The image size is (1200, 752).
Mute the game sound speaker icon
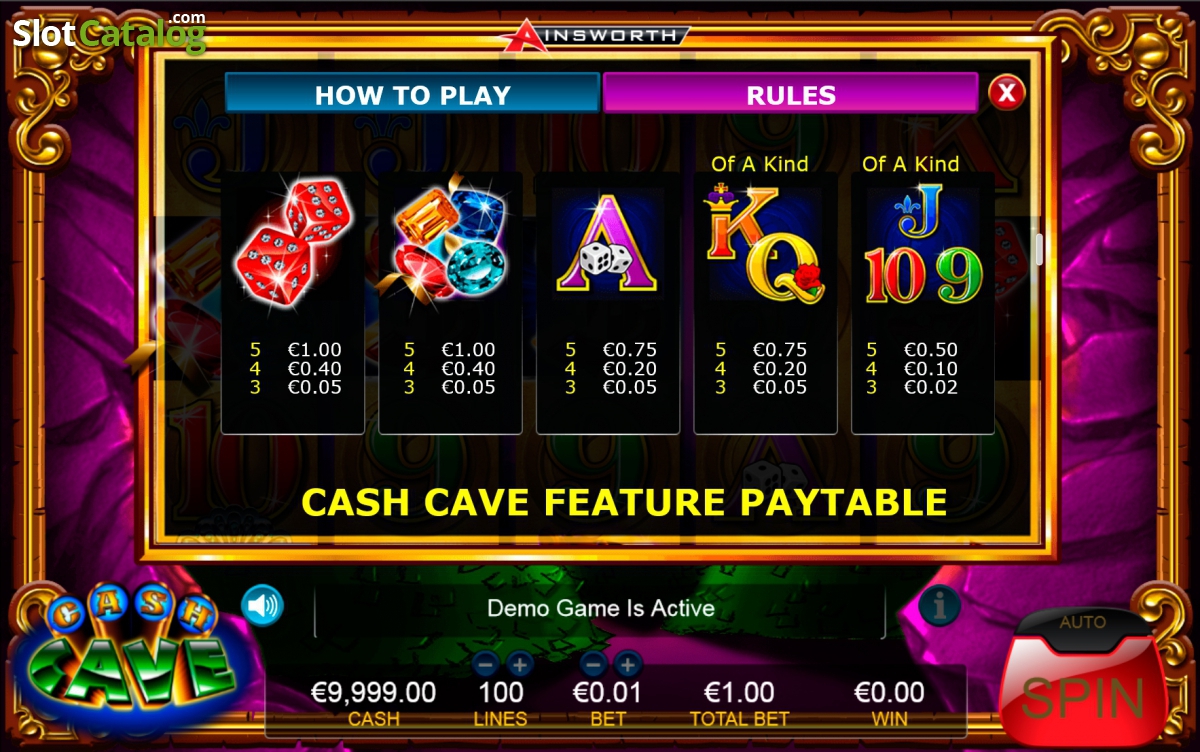262,605
